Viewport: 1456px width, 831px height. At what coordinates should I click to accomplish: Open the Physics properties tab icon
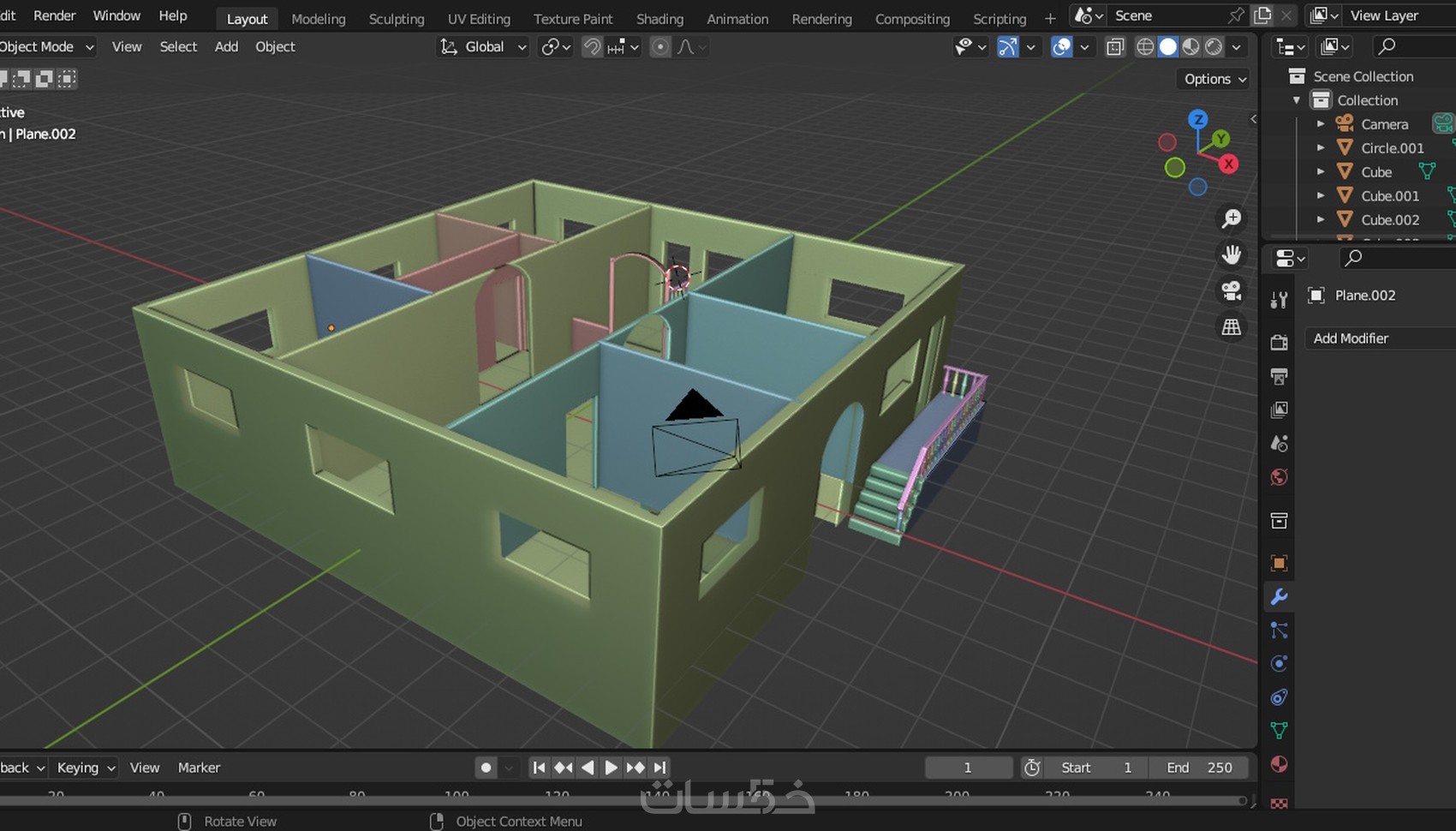click(1279, 664)
